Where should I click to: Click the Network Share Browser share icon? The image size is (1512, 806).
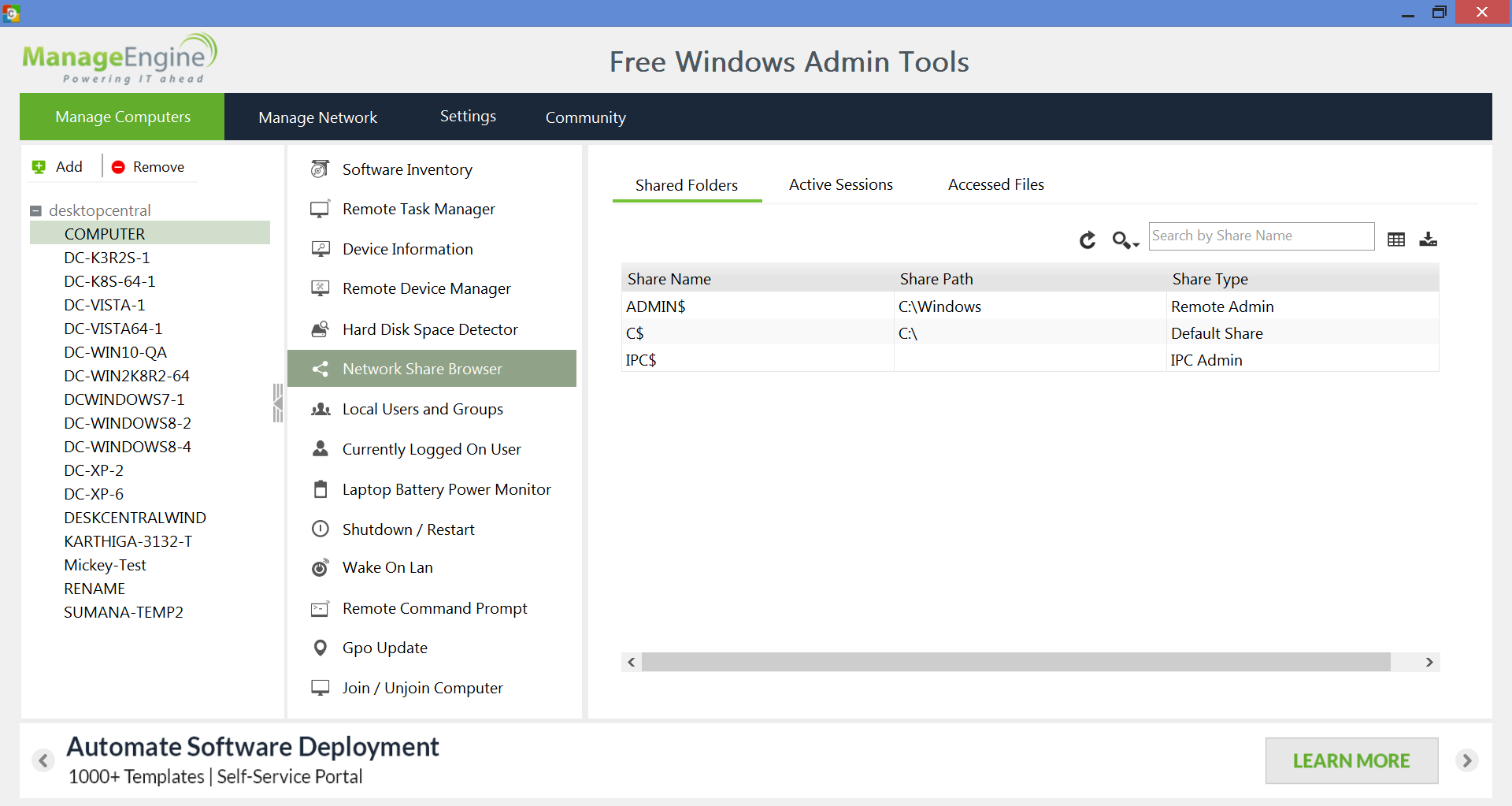point(320,369)
